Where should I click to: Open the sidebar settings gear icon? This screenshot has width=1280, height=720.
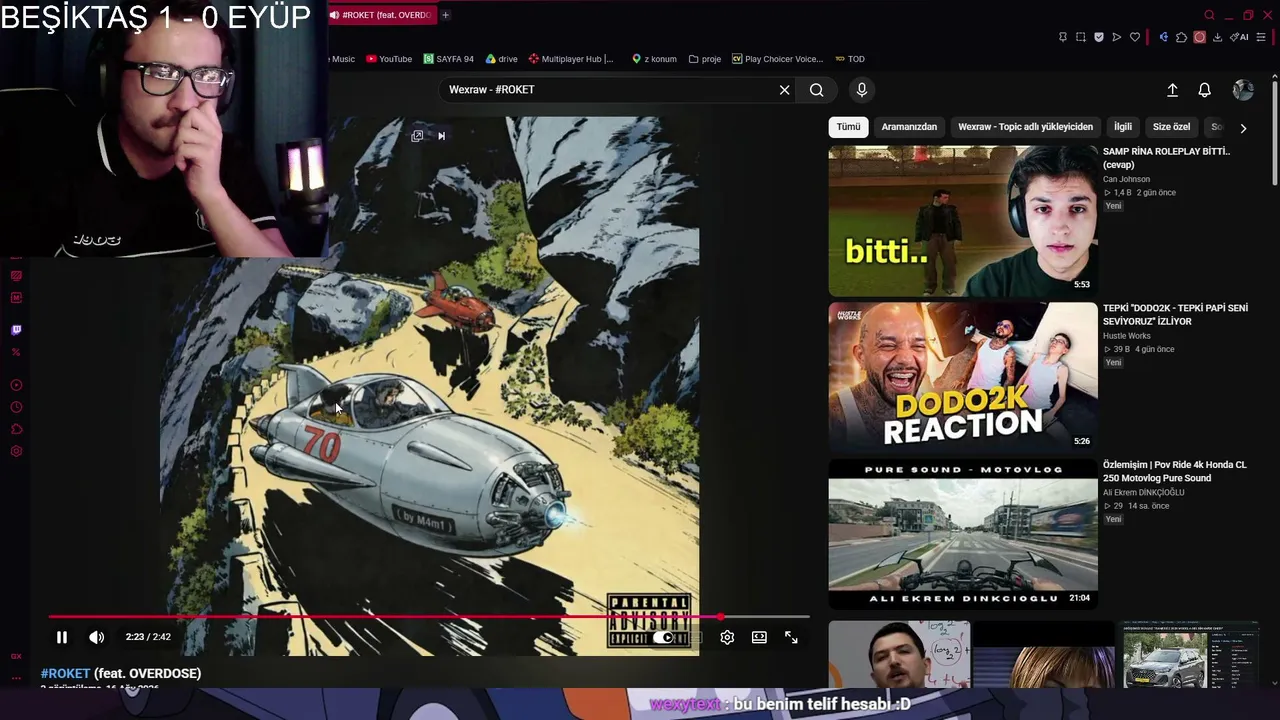click(x=16, y=451)
